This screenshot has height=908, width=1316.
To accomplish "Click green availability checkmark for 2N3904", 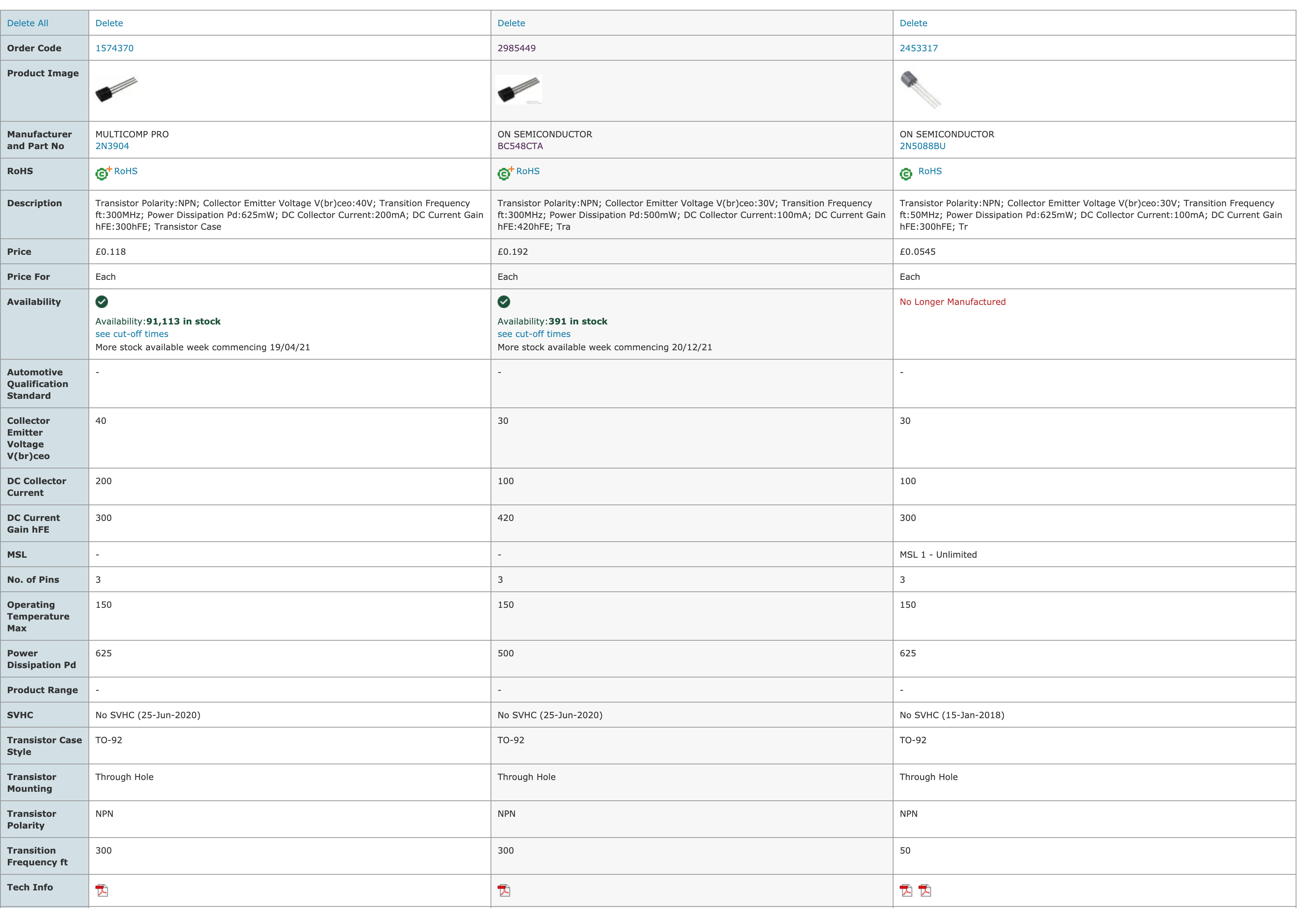I will click(102, 301).
